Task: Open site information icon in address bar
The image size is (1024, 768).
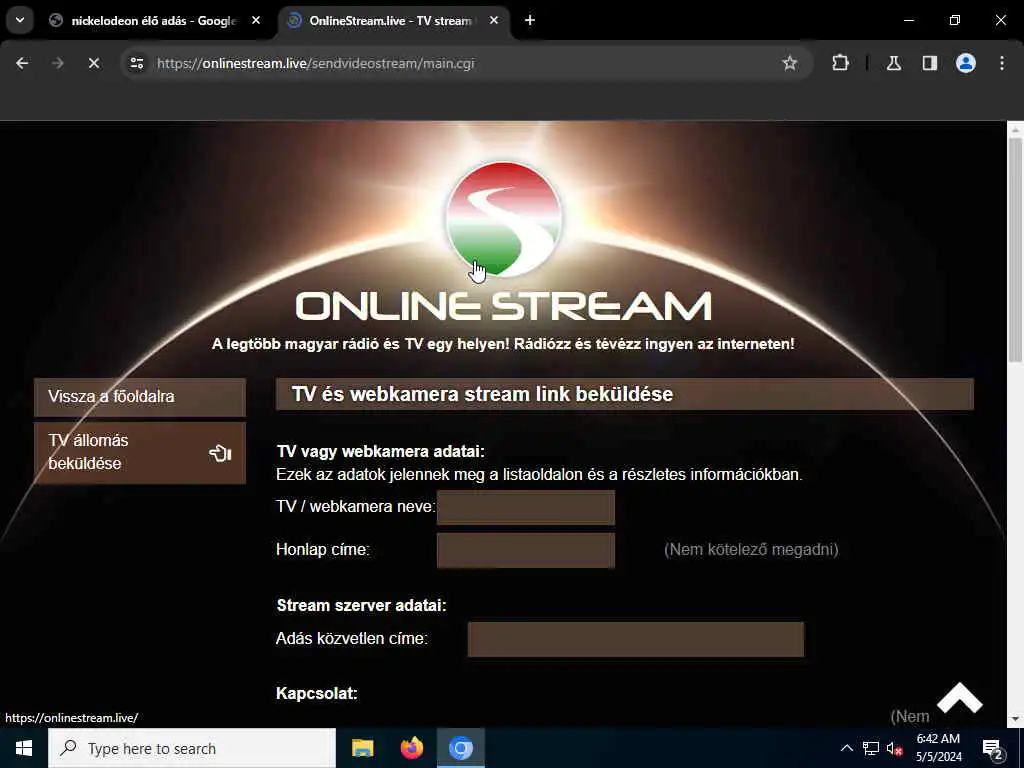Action: point(136,63)
